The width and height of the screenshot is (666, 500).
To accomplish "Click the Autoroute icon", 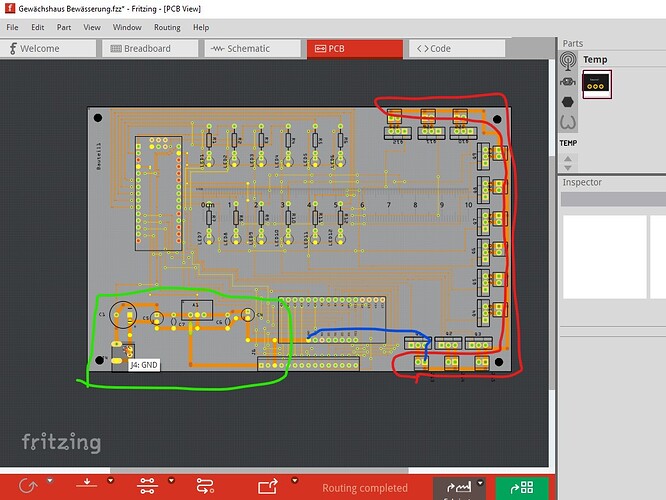I will point(205,486).
